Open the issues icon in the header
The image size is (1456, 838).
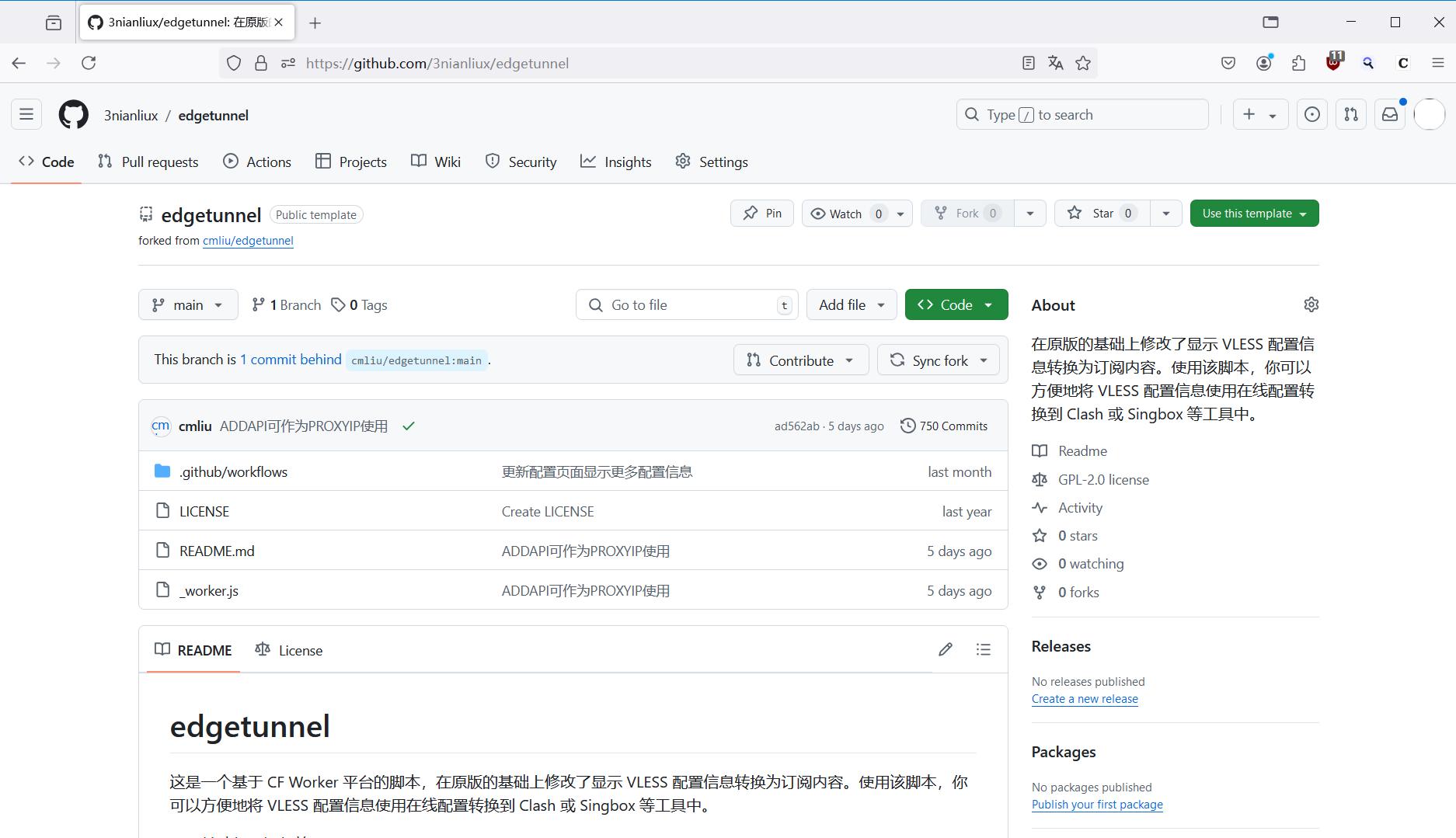pos(1312,115)
